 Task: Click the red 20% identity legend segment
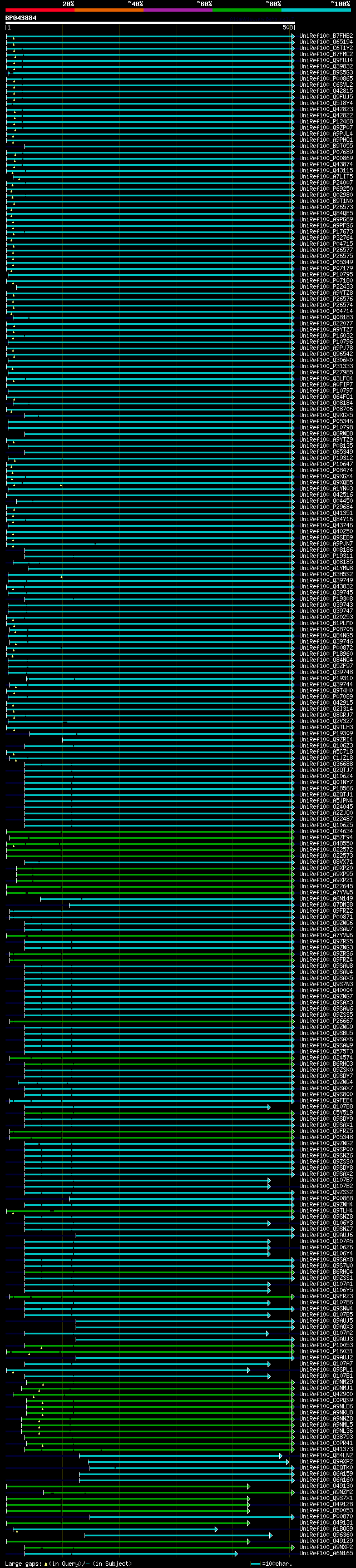point(40,10)
